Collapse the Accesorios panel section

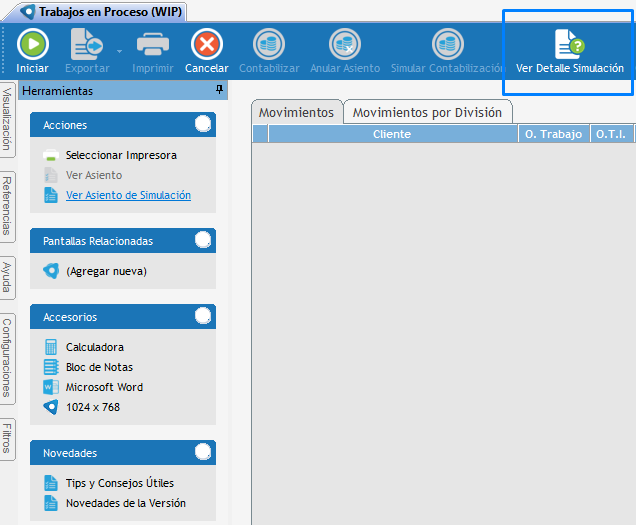point(203,316)
